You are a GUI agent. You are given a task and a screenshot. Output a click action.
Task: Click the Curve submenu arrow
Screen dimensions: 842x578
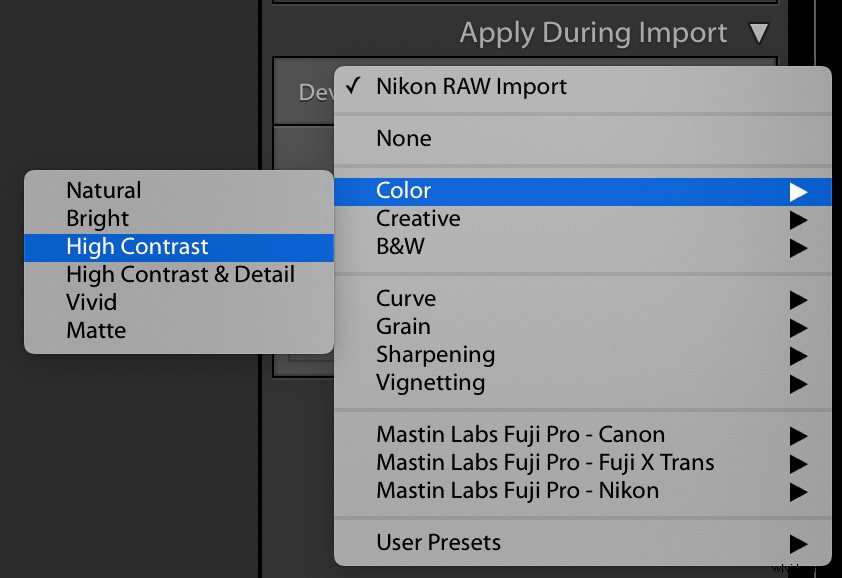click(796, 298)
